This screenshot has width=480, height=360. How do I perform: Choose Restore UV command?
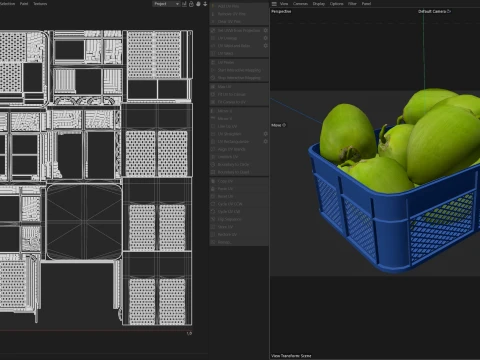239,234
